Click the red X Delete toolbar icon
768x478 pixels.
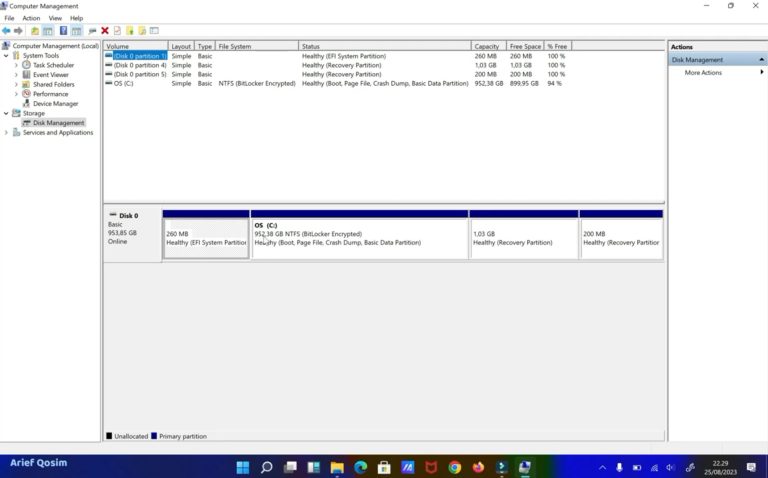pos(105,31)
